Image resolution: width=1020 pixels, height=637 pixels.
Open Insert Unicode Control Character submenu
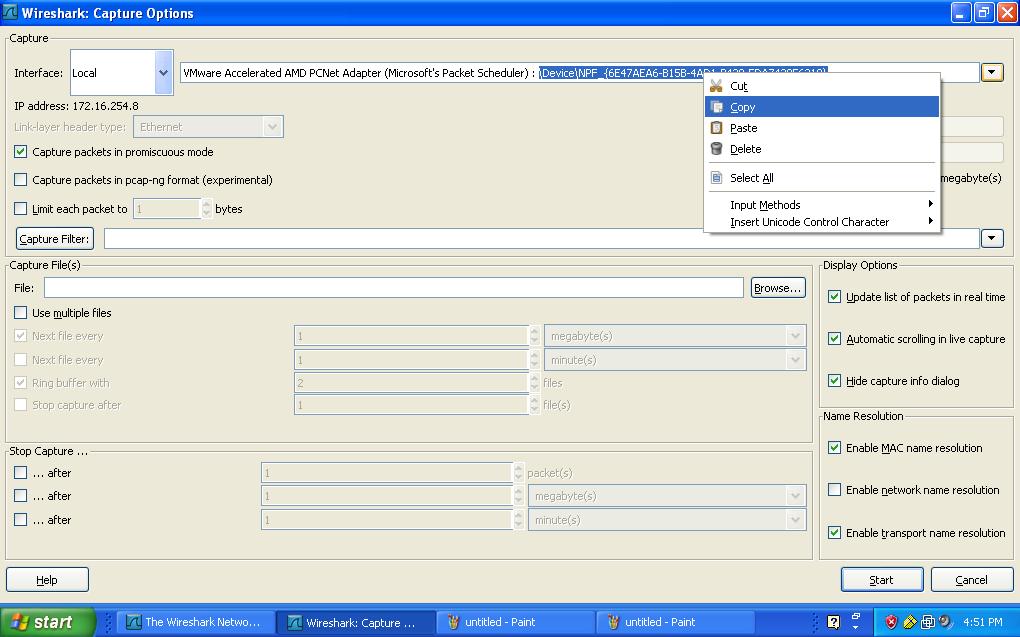[822, 222]
